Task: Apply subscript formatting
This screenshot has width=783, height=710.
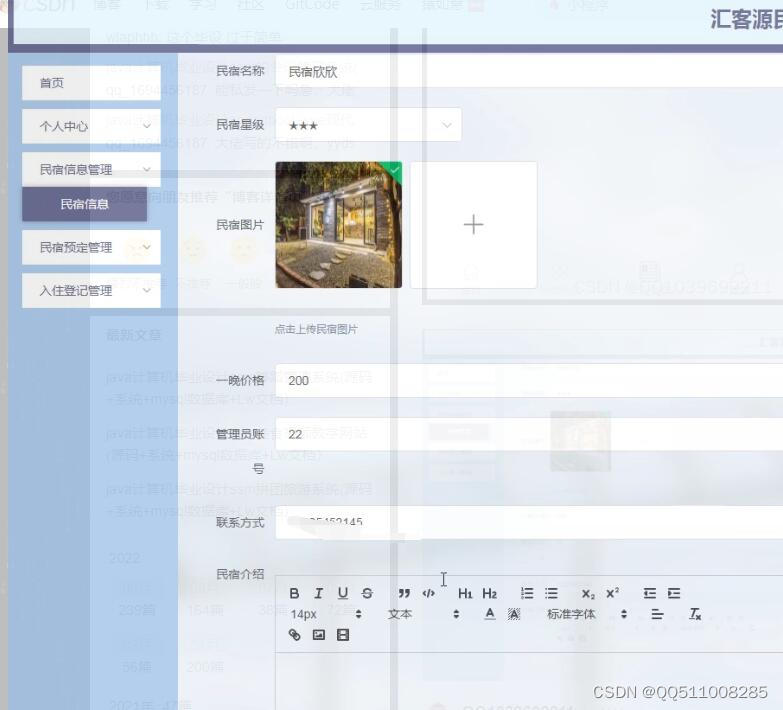Action: point(588,593)
